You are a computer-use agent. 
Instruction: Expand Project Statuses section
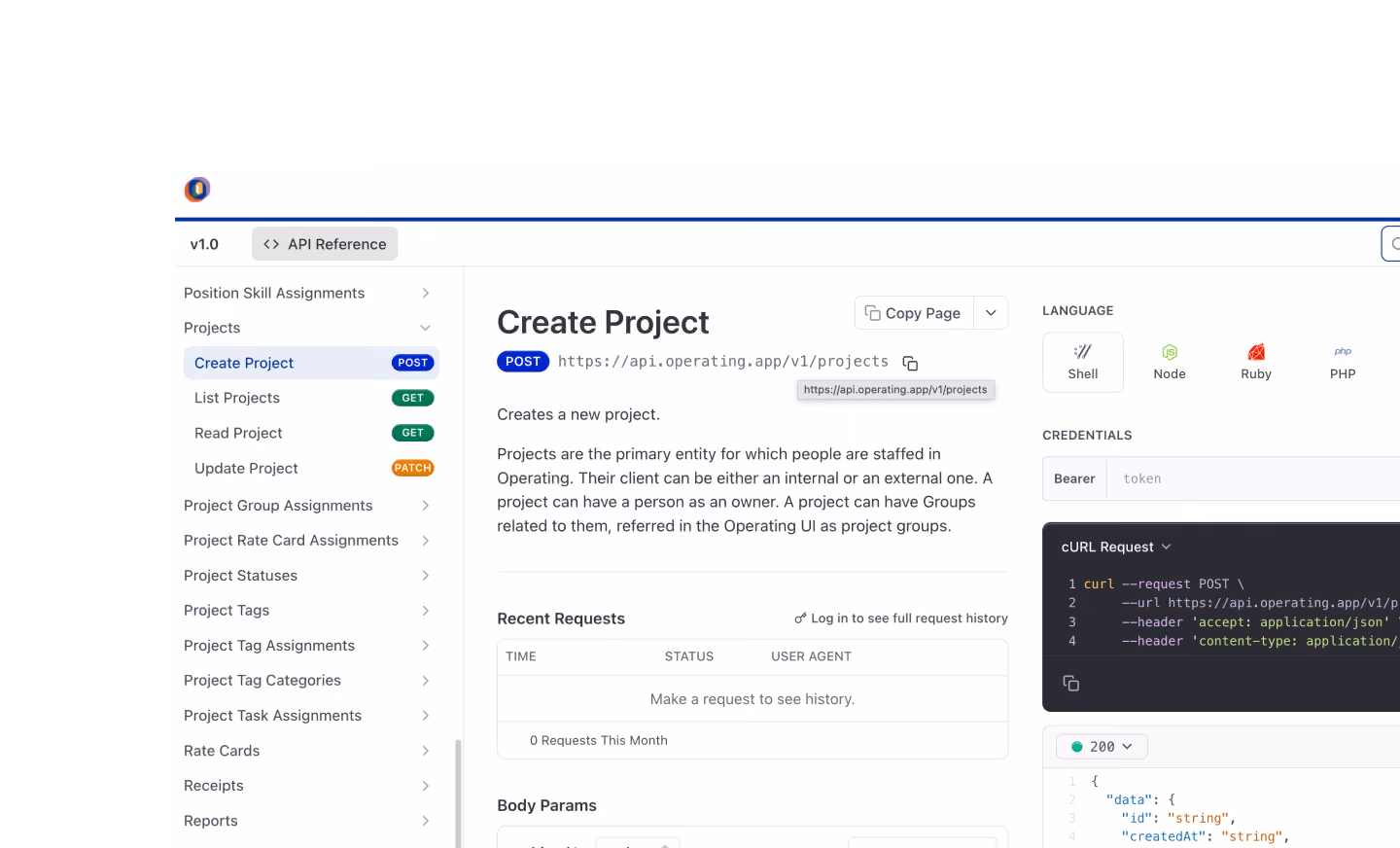(x=425, y=576)
